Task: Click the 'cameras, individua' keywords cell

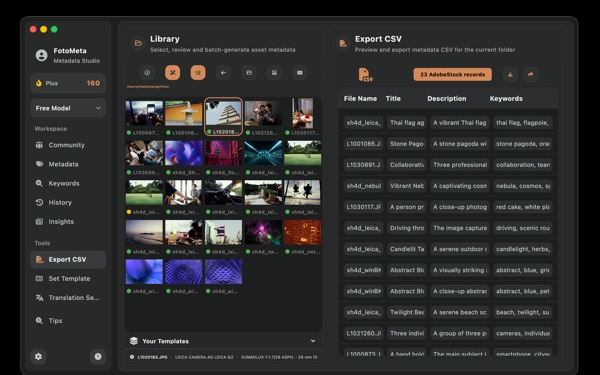Action: (523, 333)
